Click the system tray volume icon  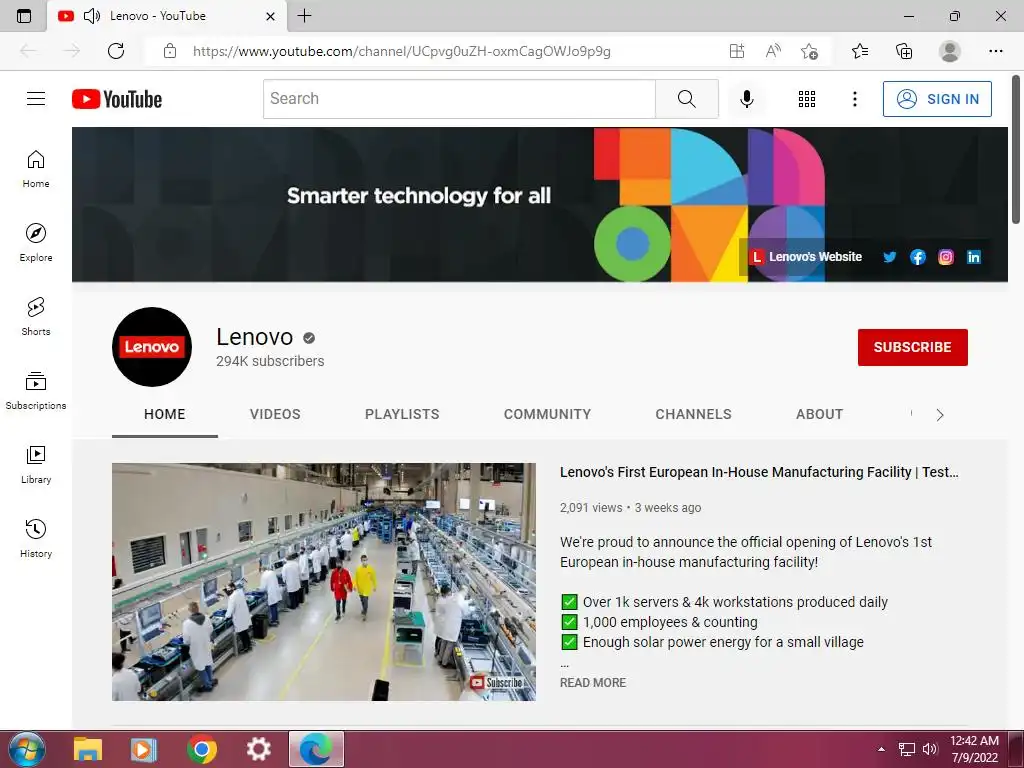tap(930, 749)
